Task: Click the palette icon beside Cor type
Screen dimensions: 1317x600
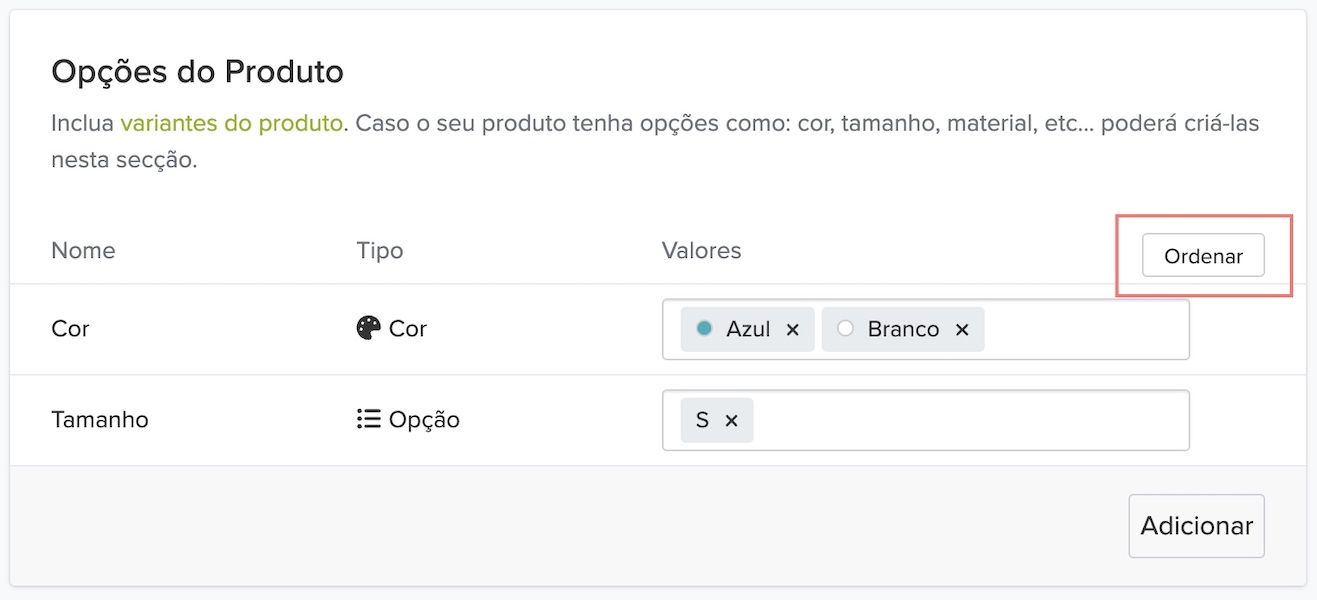Action: (x=369, y=328)
